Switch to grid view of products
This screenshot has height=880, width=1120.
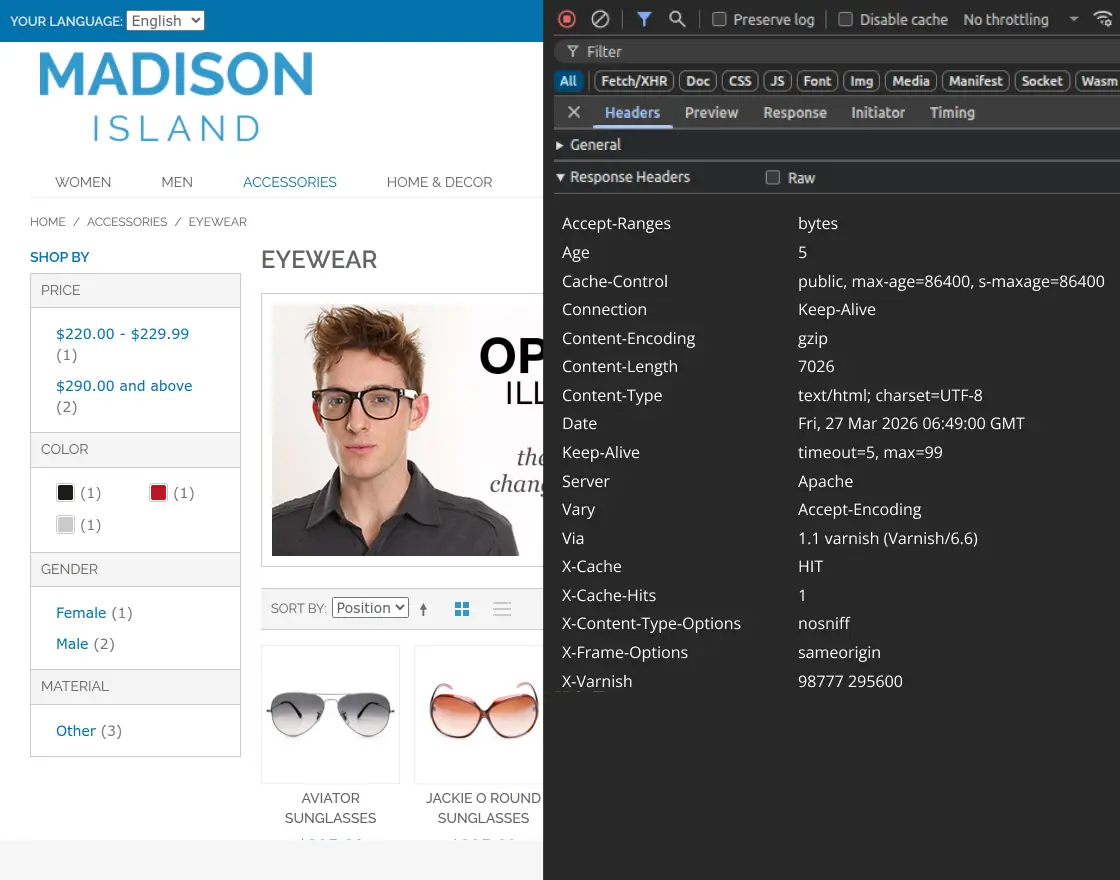[462, 609]
